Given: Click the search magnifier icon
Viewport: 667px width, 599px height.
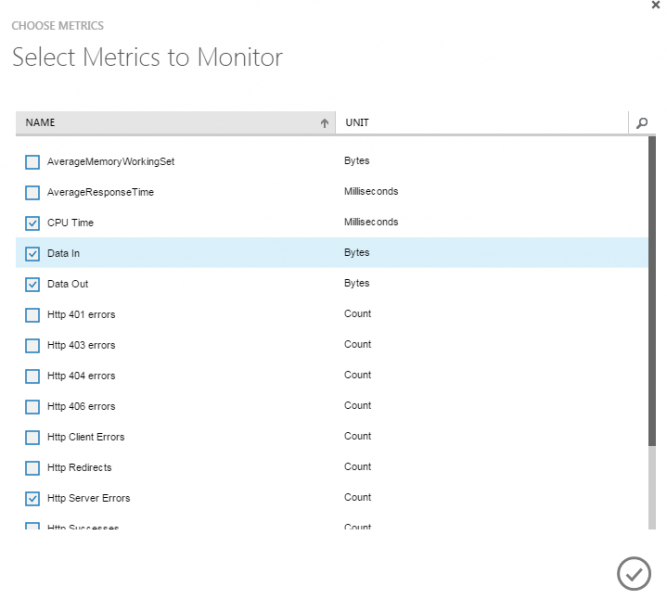Looking at the screenshot, I should pos(641,123).
